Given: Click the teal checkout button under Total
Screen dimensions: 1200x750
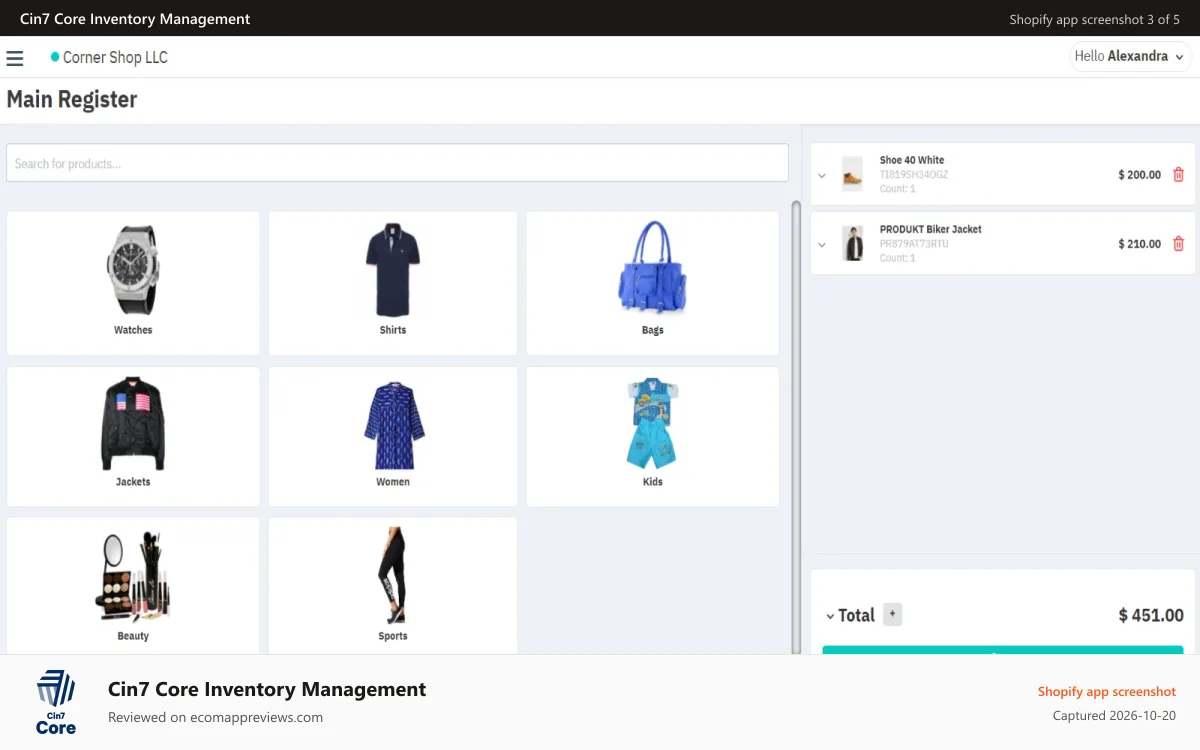Looking at the screenshot, I should pyautogui.click(x=1002, y=650).
